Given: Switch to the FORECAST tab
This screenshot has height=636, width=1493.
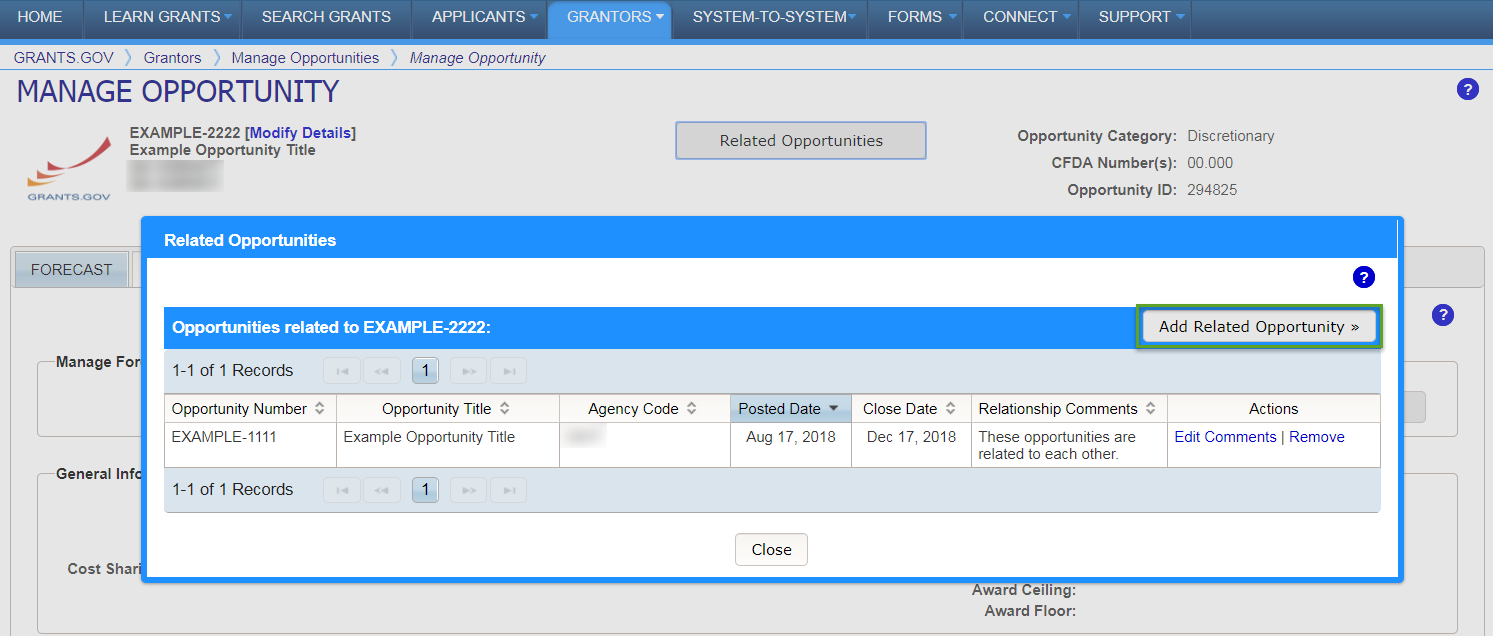Looking at the screenshot, I should pos(71,269).
